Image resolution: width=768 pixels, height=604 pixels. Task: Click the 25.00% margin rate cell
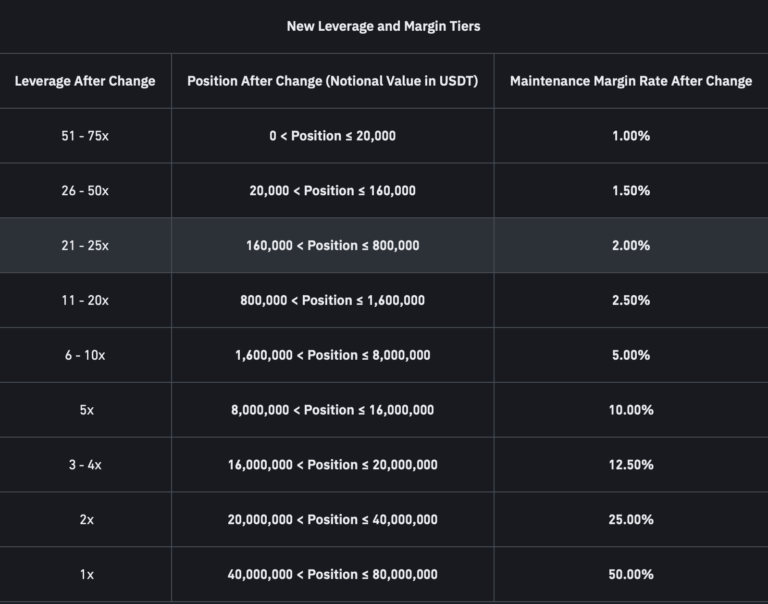tap(630, 520)
